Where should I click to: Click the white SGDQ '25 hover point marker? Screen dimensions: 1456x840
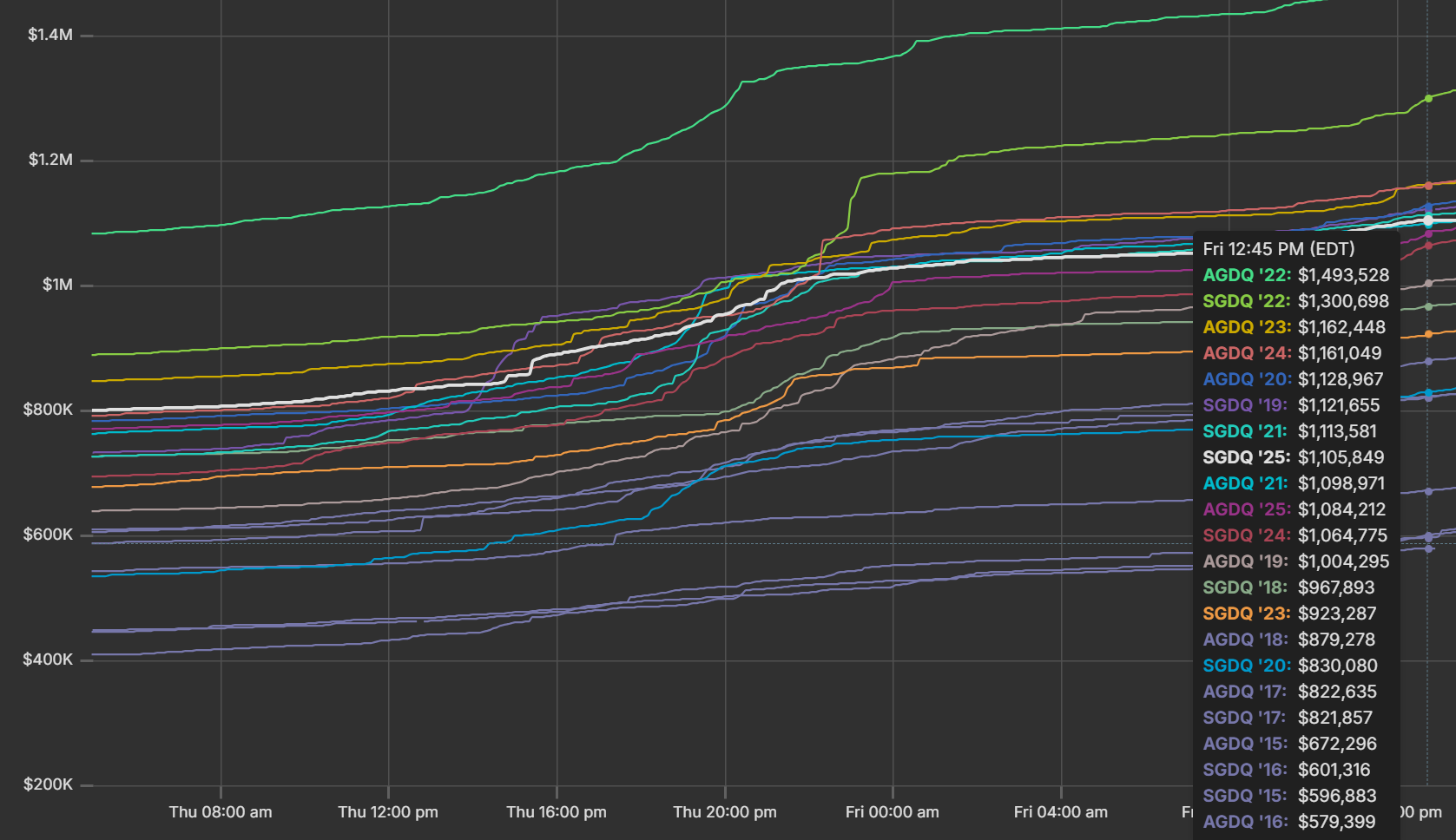(x=1428, y=221)
